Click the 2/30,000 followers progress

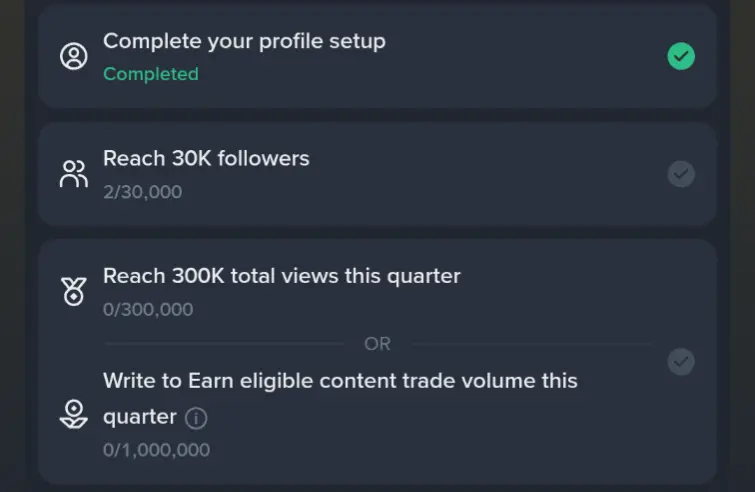142,191
